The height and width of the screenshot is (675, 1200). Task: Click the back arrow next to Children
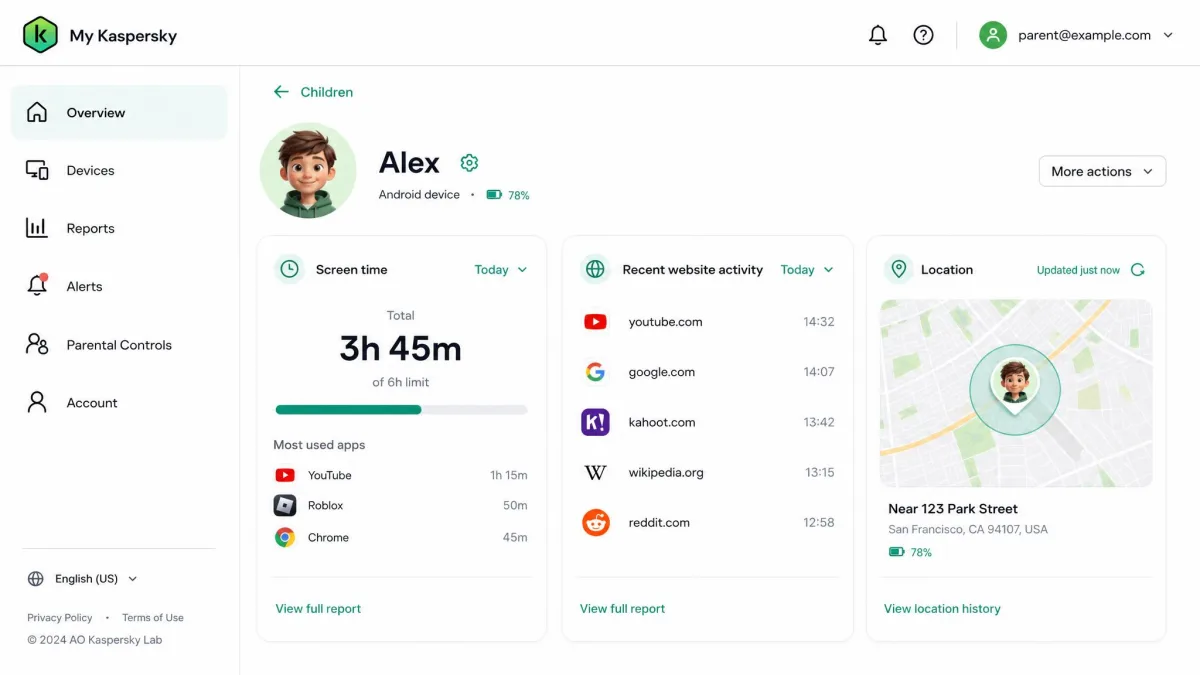(281, 92)
